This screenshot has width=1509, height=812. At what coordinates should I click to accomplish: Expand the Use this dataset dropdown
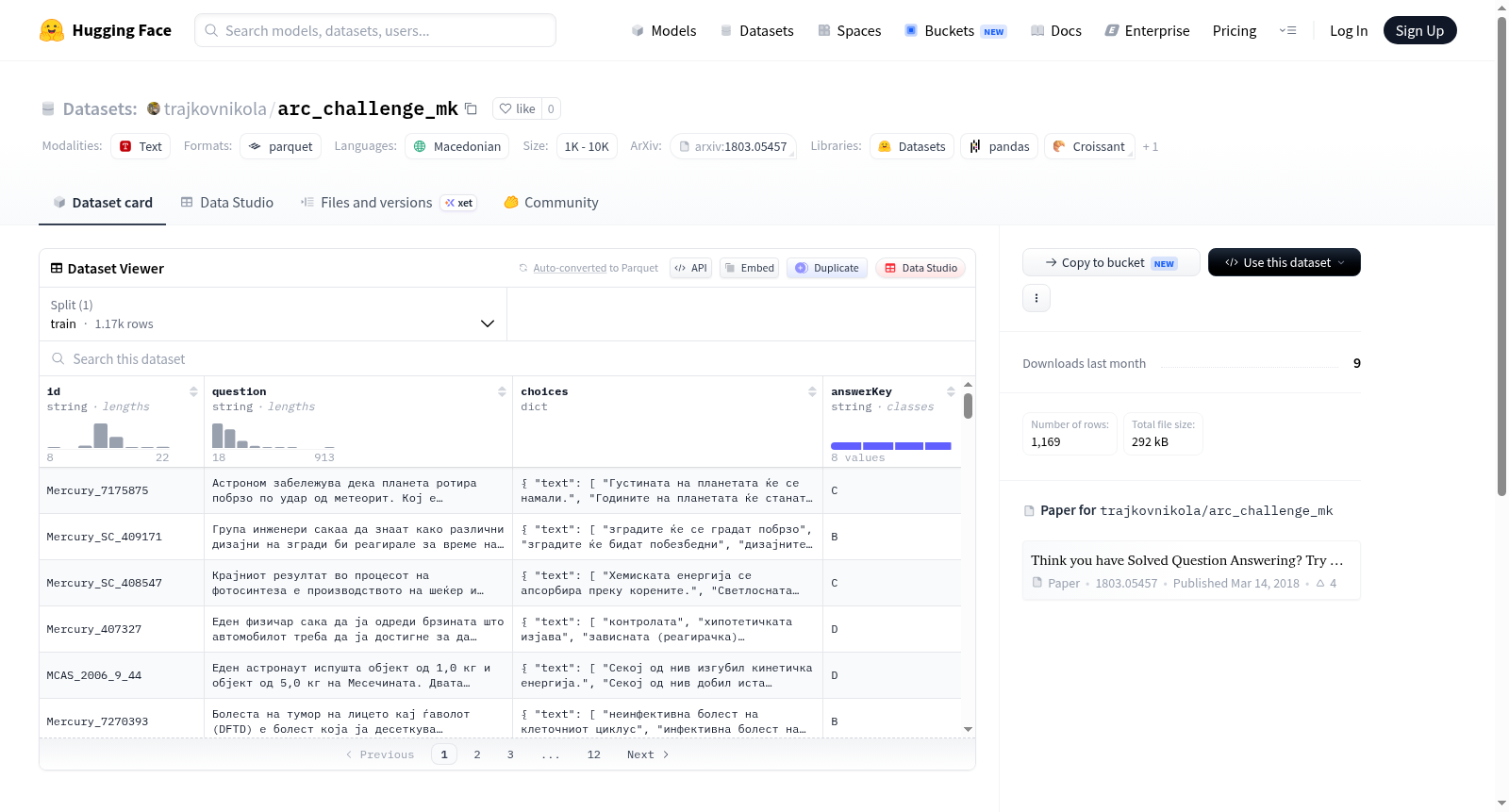click(1285, 262)
